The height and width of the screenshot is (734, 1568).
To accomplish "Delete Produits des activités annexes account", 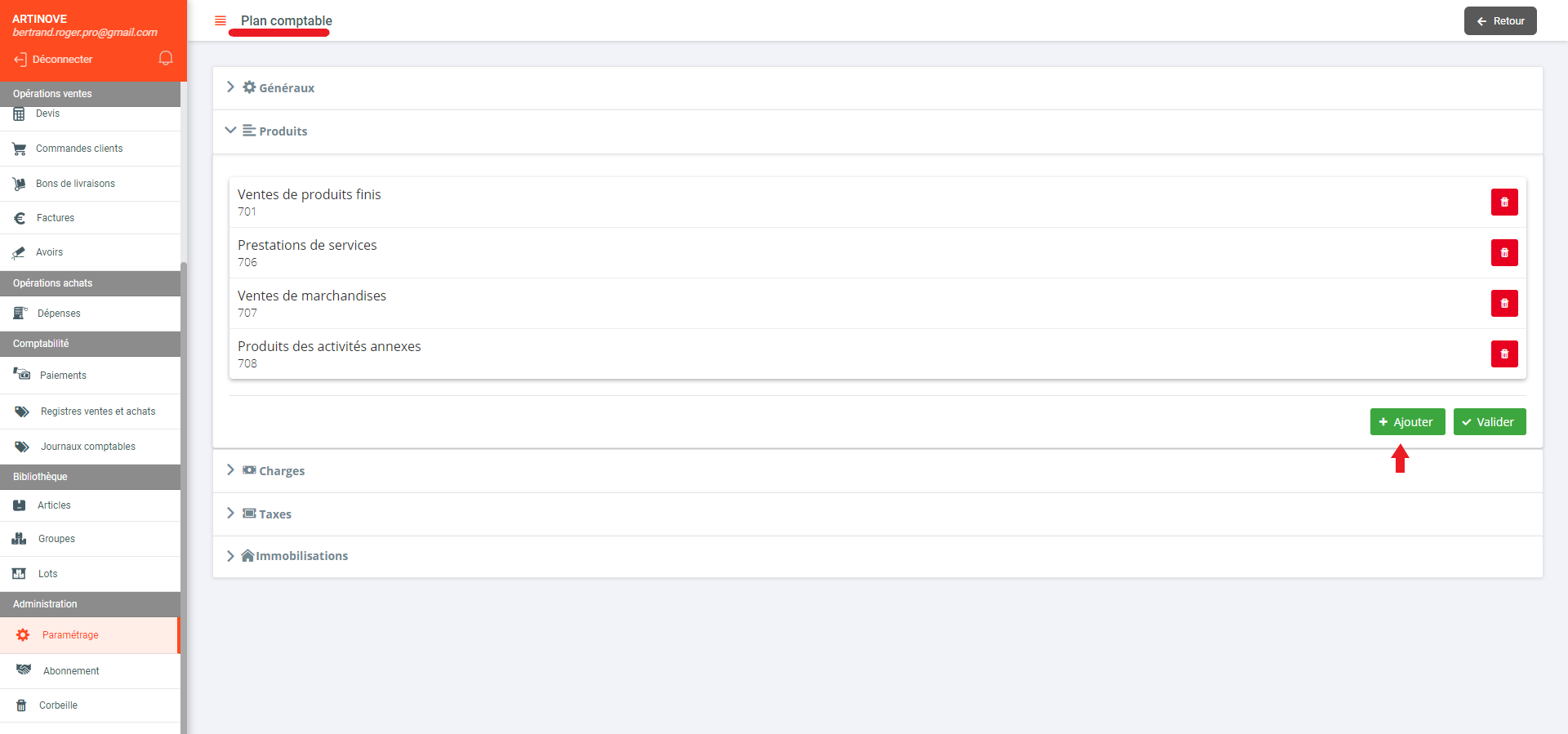I will pyautogui.click(x=1503, y=354).
